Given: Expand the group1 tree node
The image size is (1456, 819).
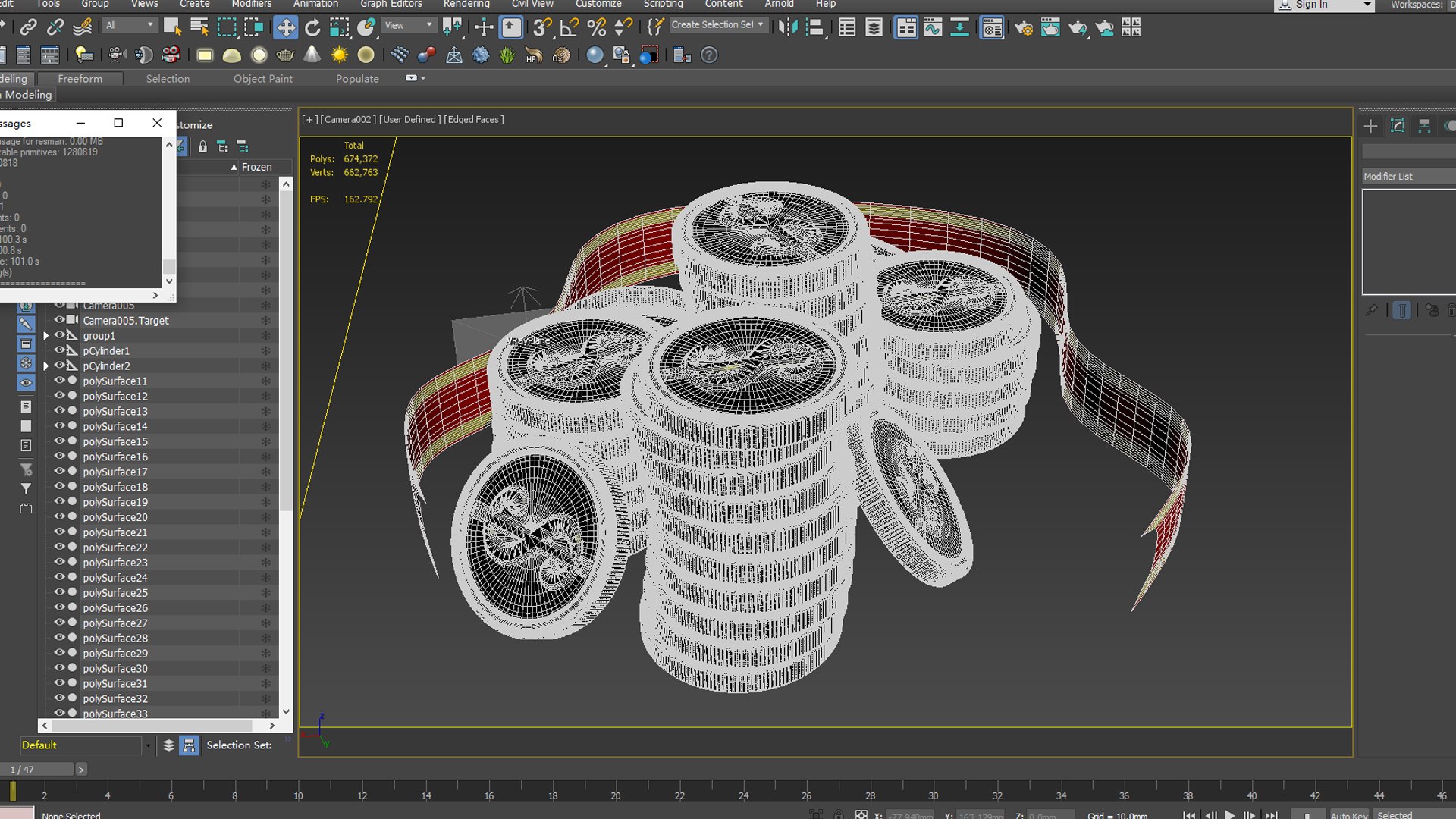Looking at the screenshot, I should tap(46, 335).
